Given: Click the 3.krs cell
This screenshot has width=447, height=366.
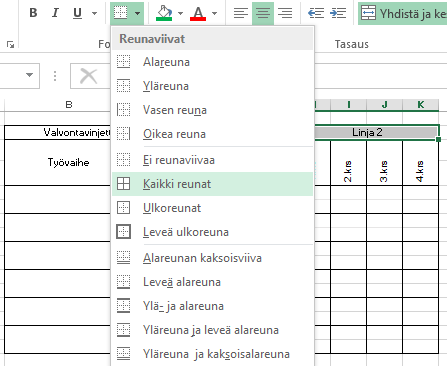Looking at the screenshot, I should [384, 163].
